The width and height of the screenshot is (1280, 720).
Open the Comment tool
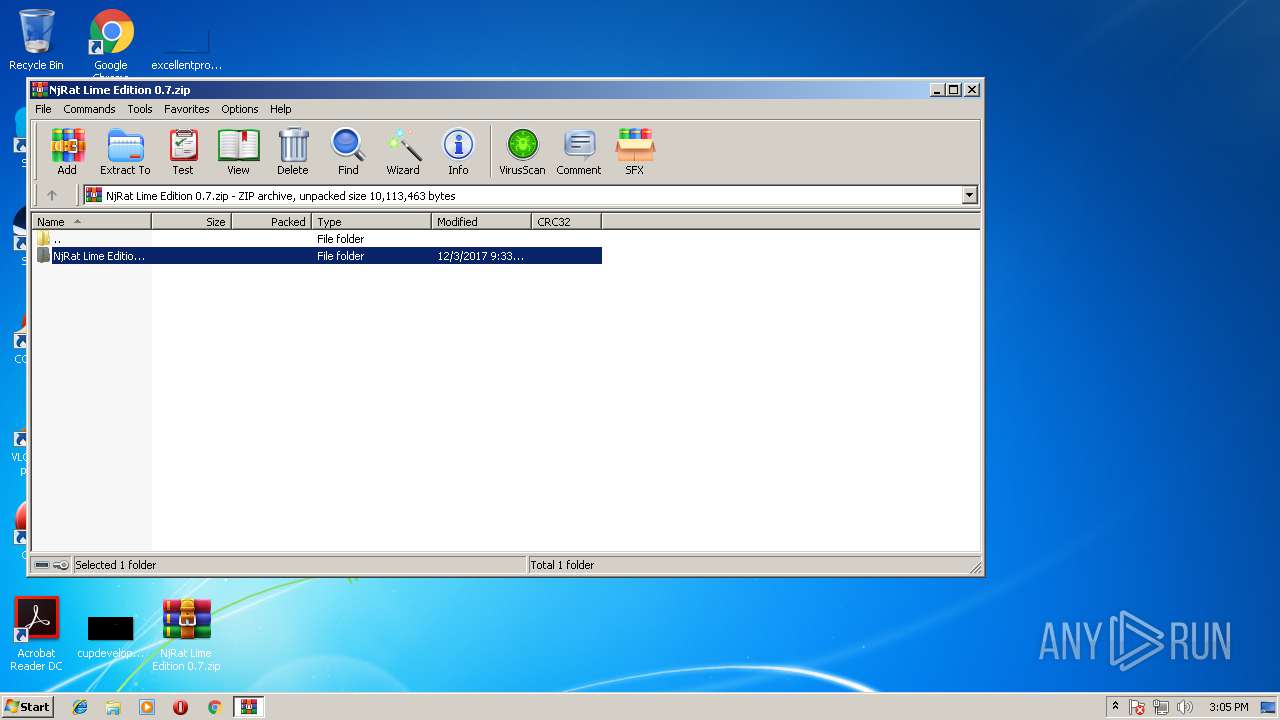579,152
